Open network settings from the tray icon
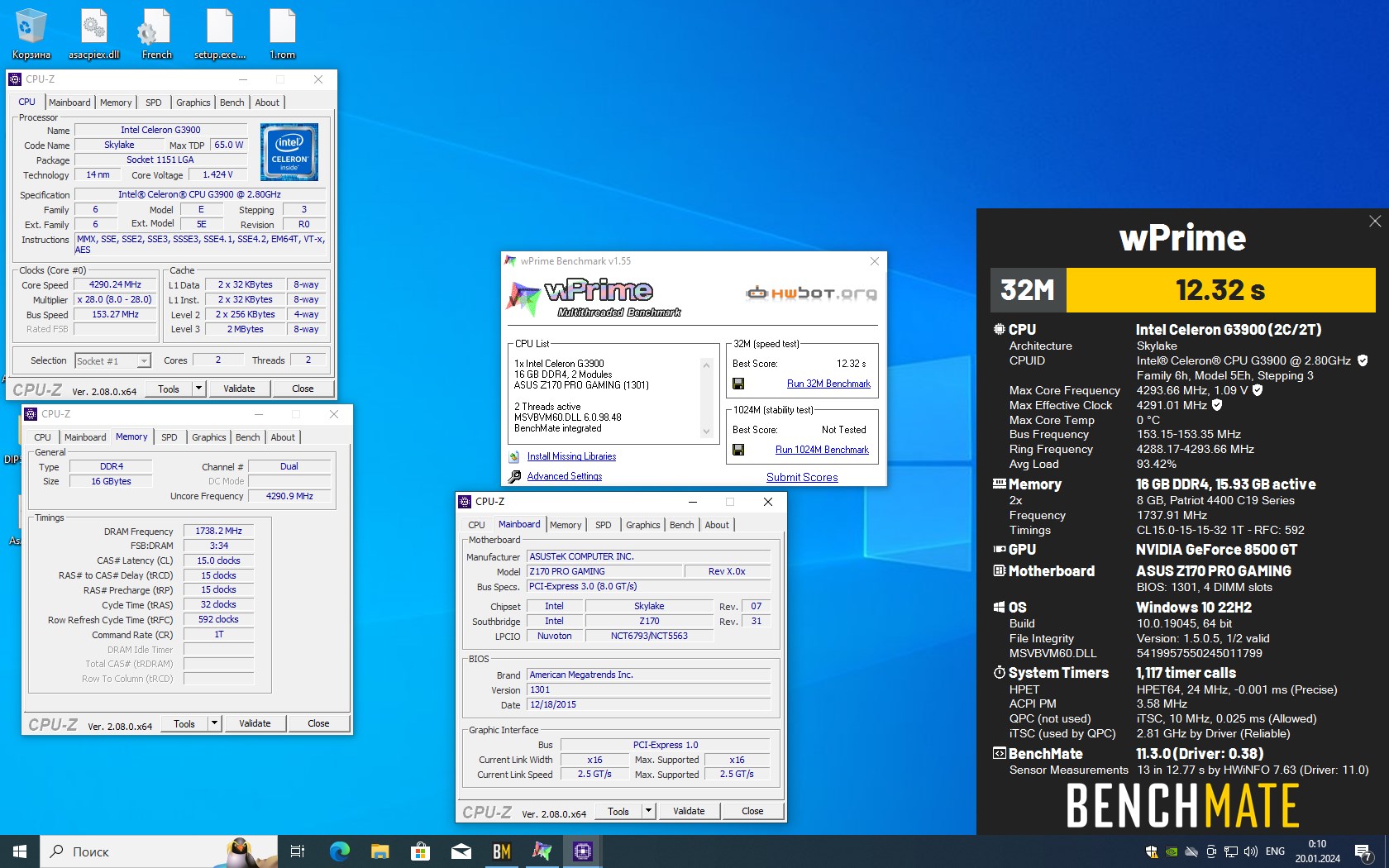 click(1231, 851)
